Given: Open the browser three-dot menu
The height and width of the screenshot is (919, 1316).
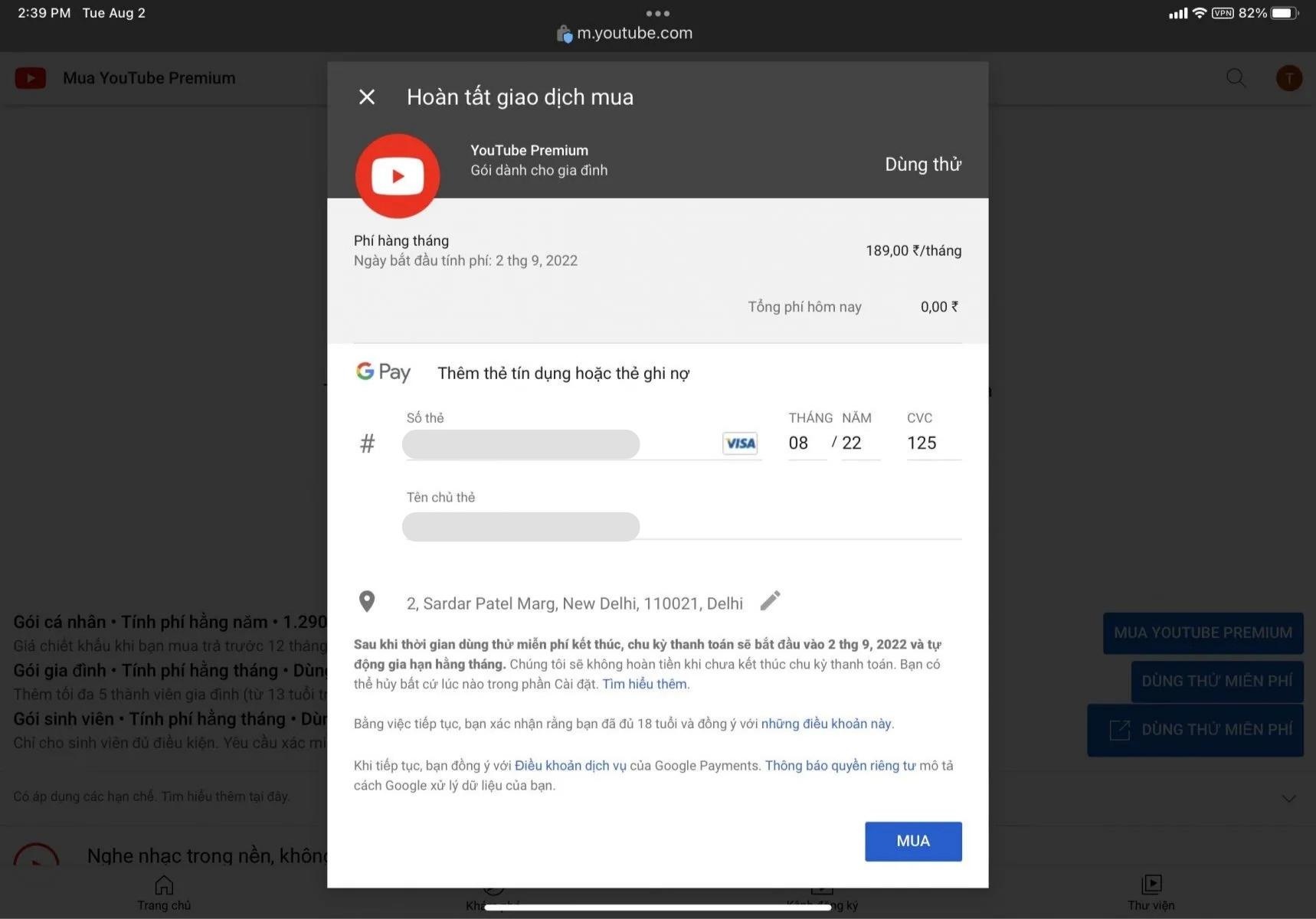Looking at the screenshot, I should pyautogui.click(x=657, y=13).
